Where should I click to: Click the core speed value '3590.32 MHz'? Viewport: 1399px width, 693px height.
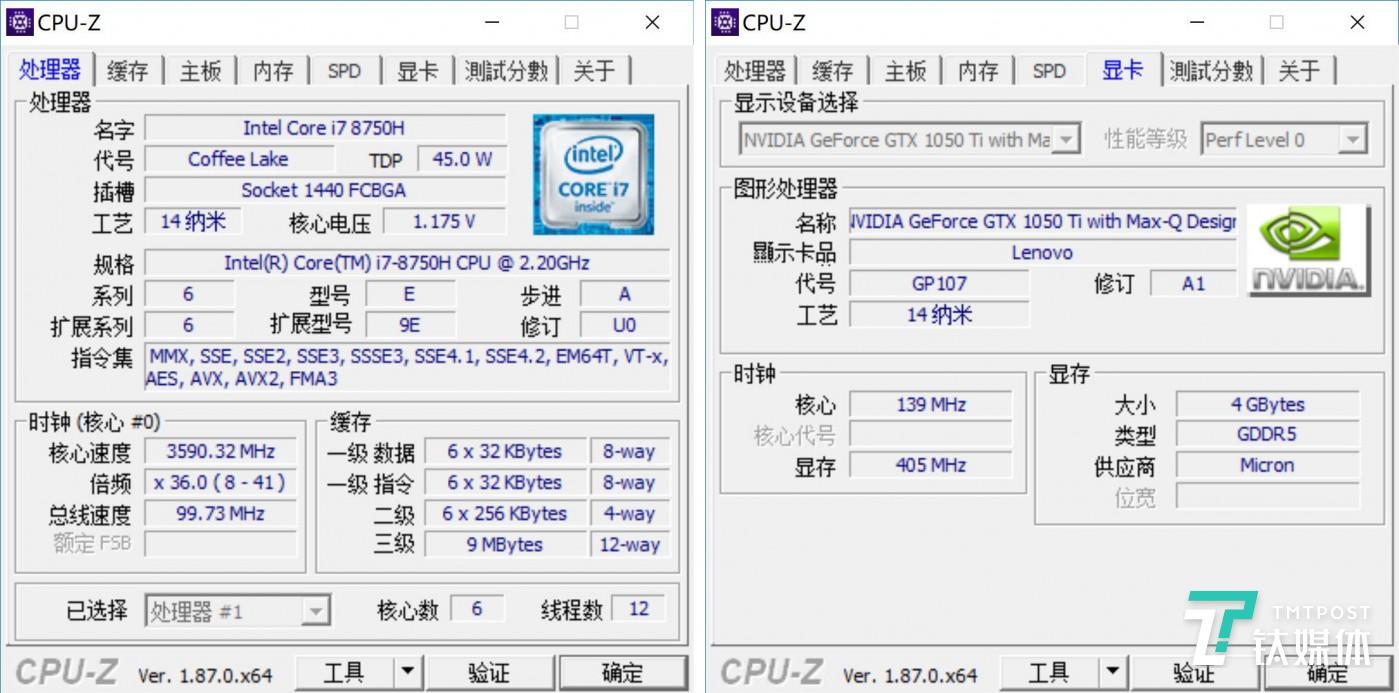click(221, 452)
